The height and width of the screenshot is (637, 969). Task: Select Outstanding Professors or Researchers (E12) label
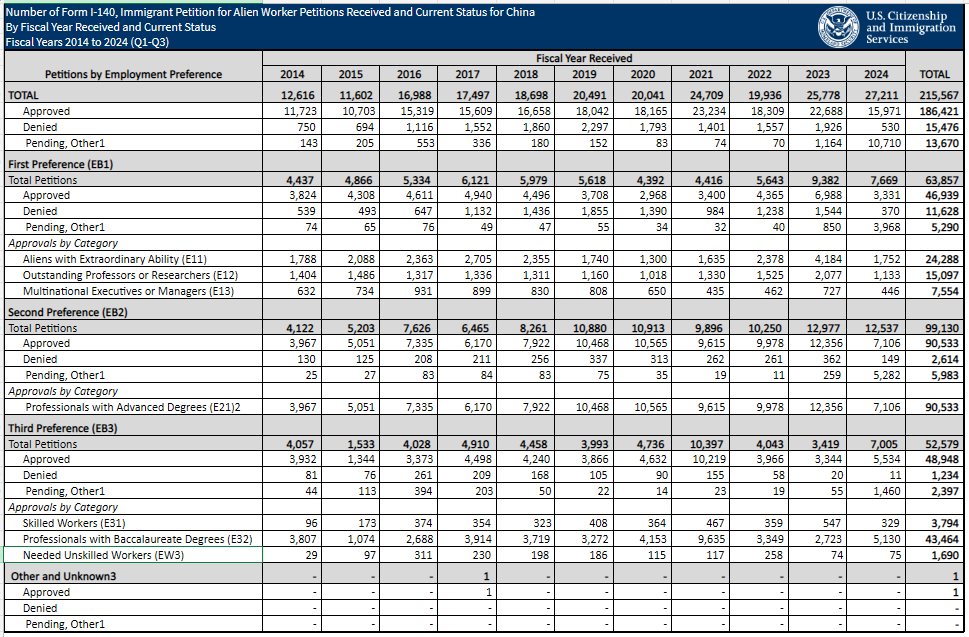tap(130, 275)
